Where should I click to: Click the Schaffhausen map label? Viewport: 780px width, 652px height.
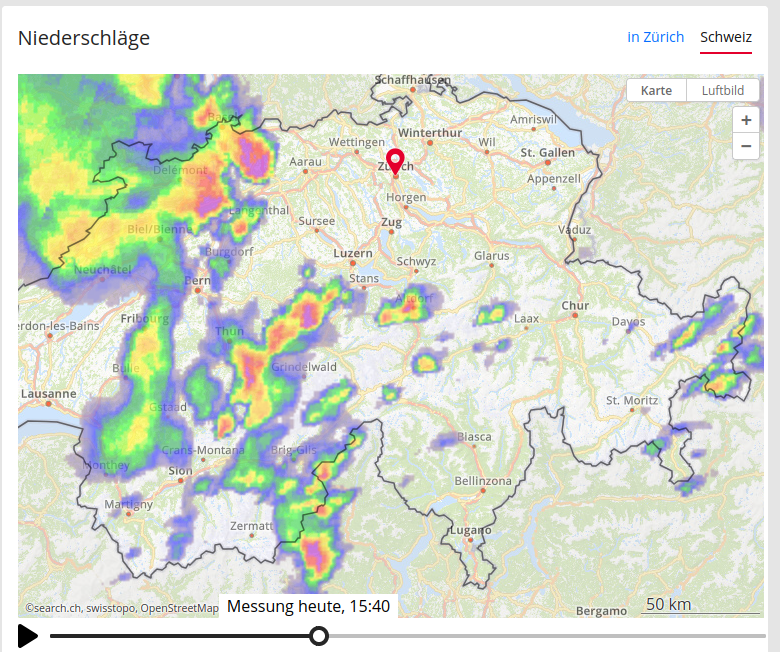coord(412,80)
